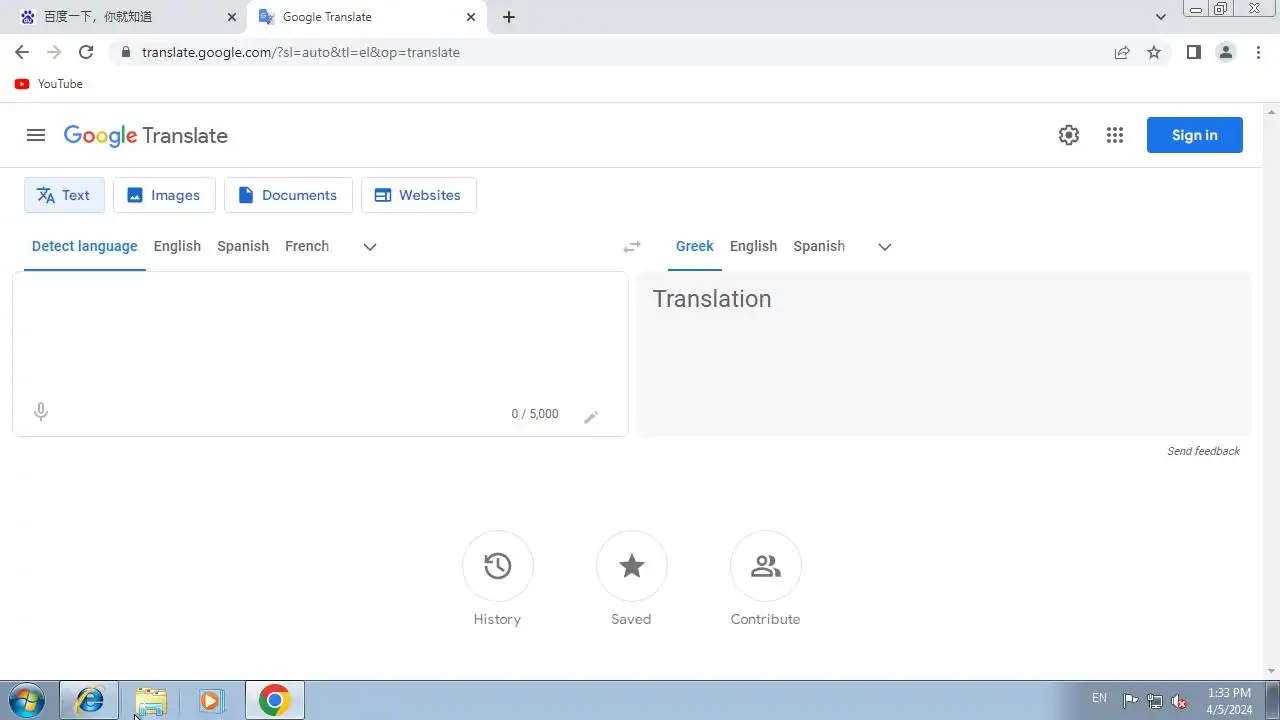The height and width of the screenshot is (720, 1280).
Task: Open the volume tray icon
Action: point(1180,701)
